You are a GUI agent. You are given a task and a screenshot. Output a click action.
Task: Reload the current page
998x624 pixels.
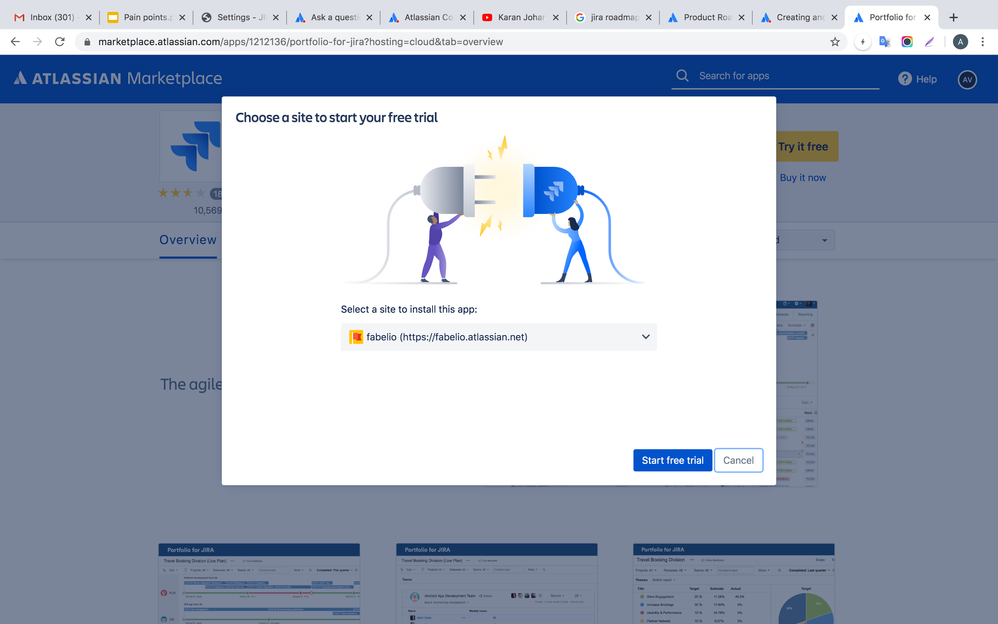60,41
